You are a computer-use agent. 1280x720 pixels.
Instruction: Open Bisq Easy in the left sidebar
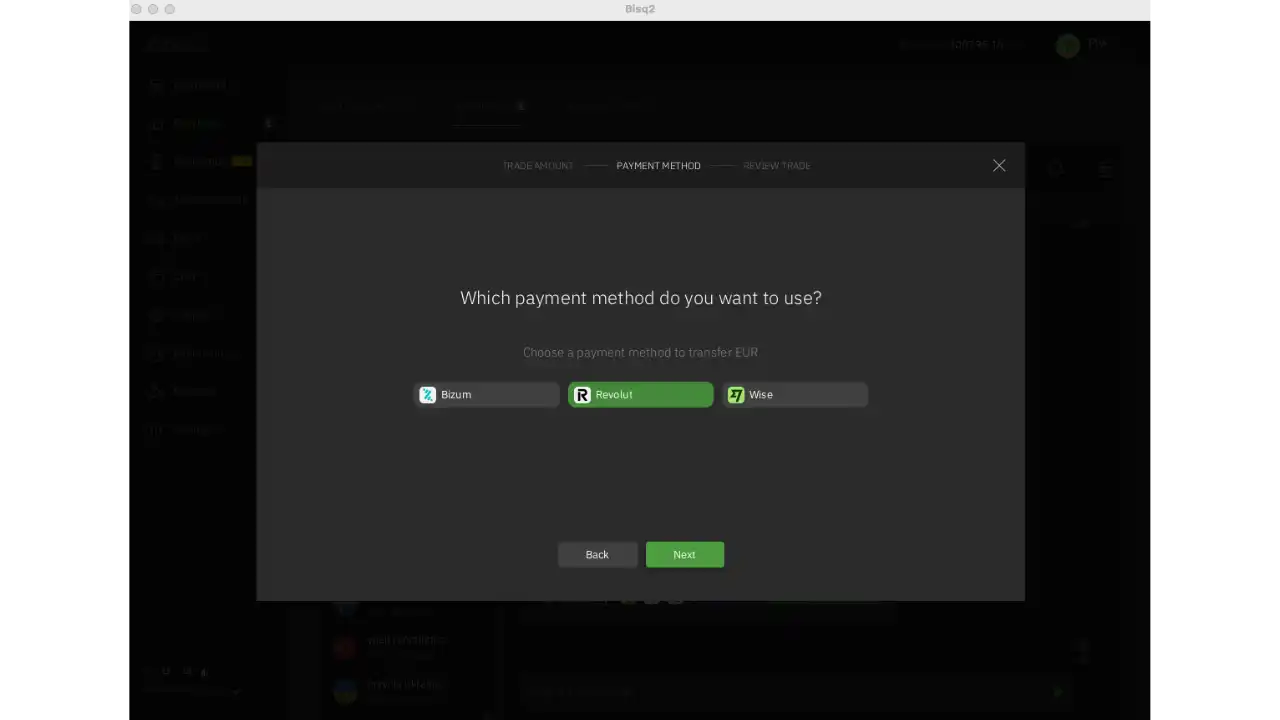click(x=196, y=124)
